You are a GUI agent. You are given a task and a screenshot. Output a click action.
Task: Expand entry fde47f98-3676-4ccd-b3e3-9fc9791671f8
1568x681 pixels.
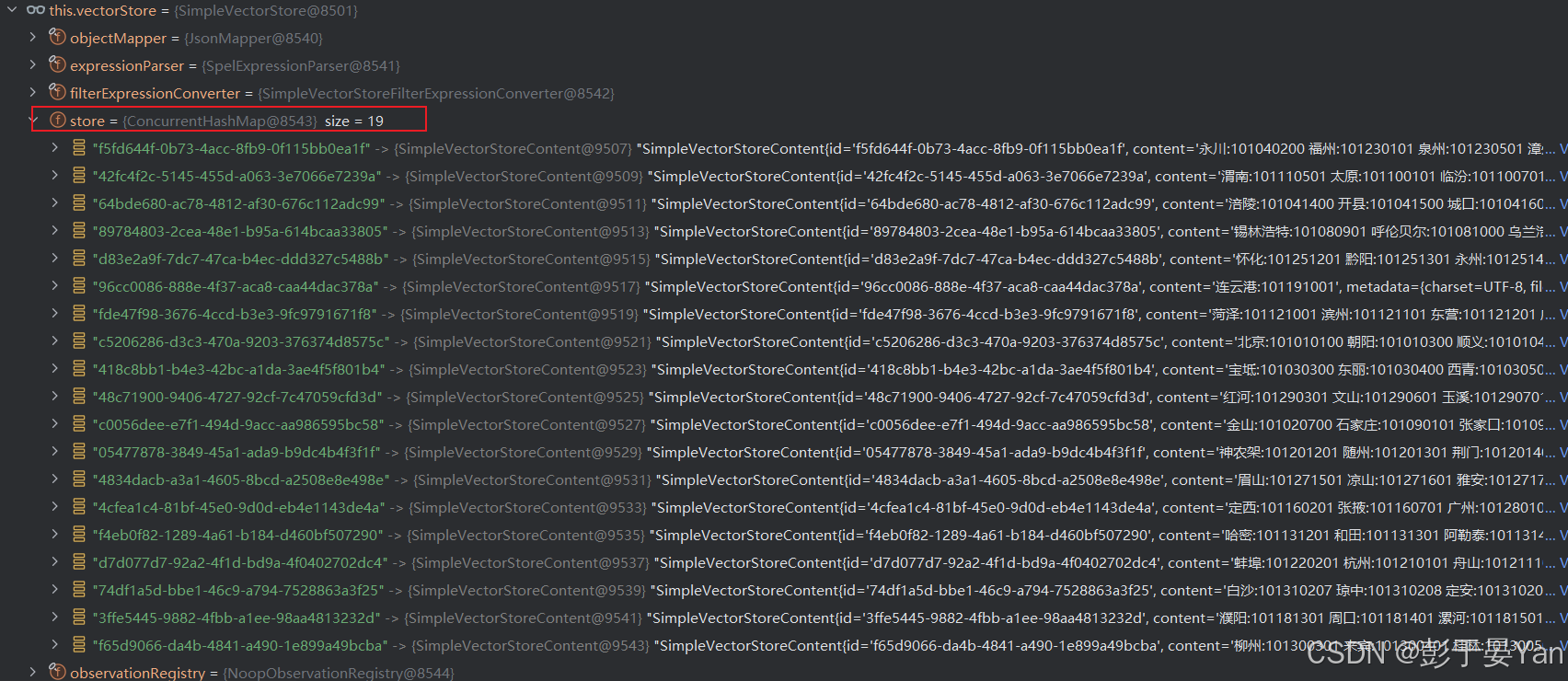pos(55,314)
